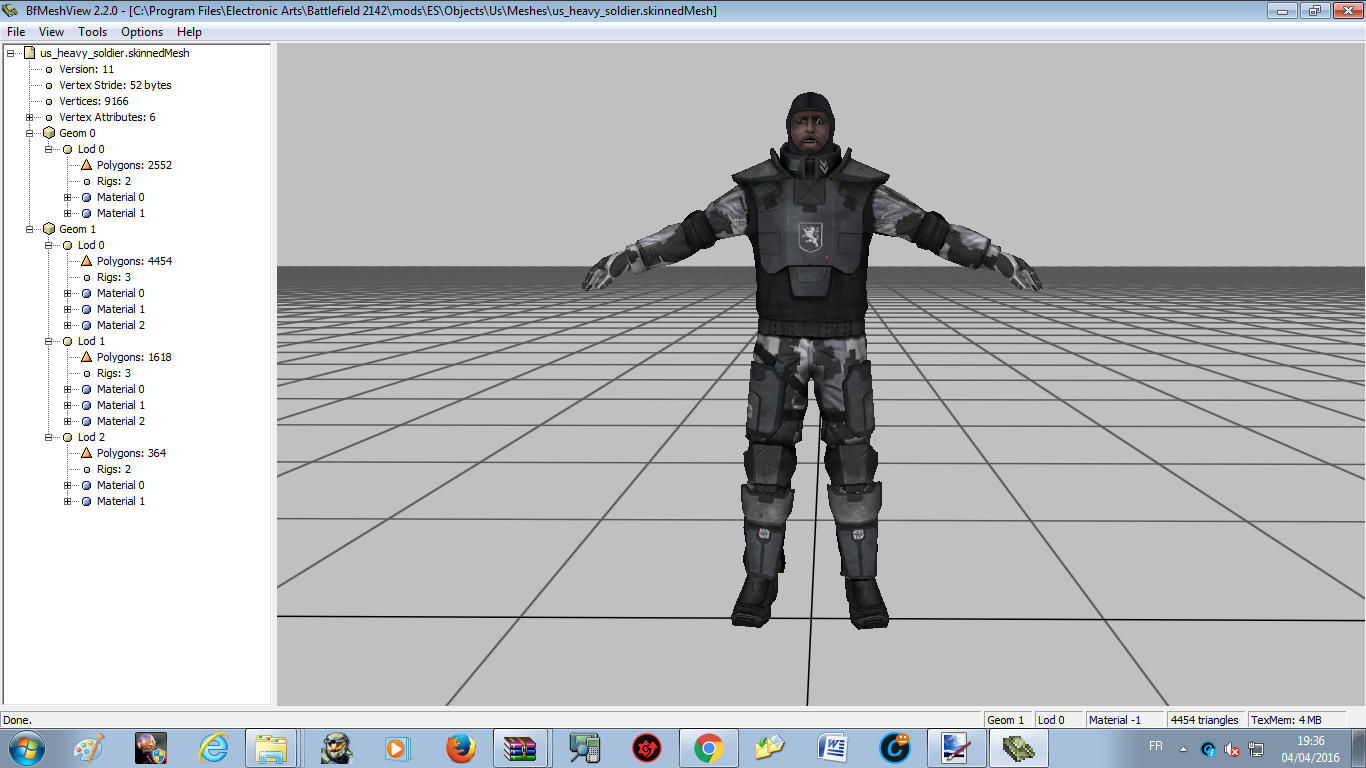Click the triangle icon beside Polygons: 1618
This screenshot has height=768, width=1366.
point(86,357)
